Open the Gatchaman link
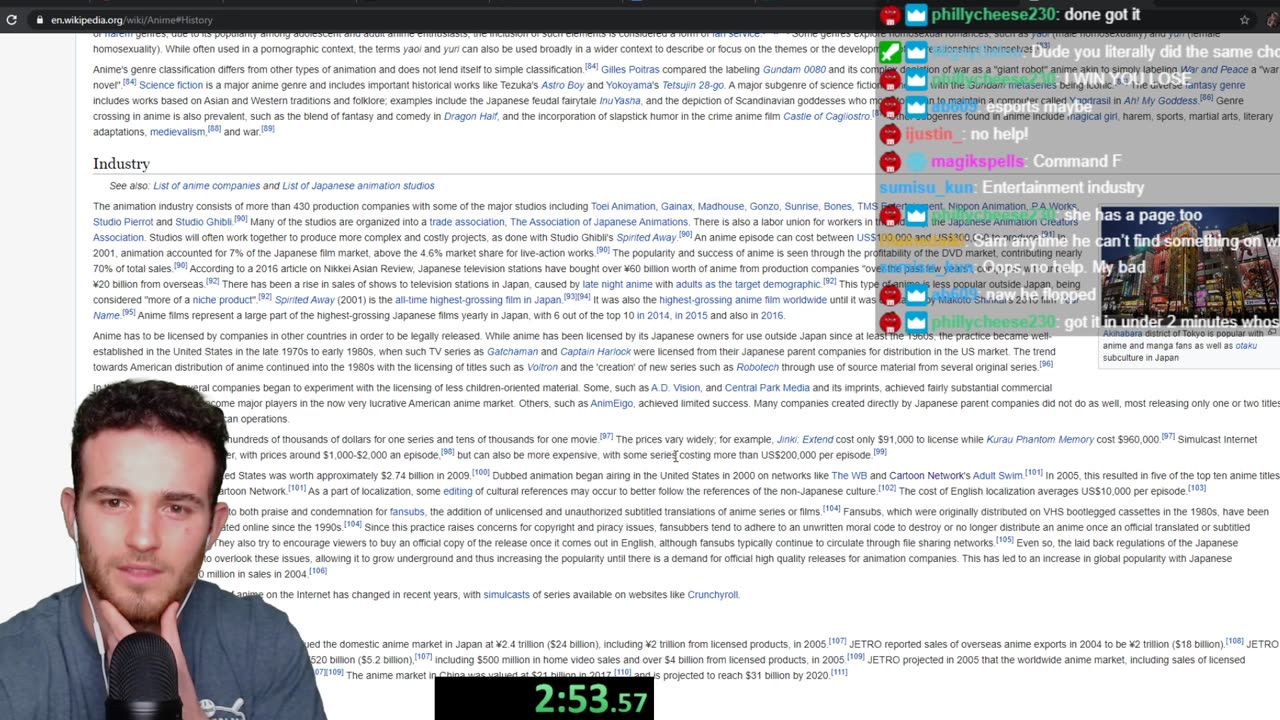 tap(512, 352)
